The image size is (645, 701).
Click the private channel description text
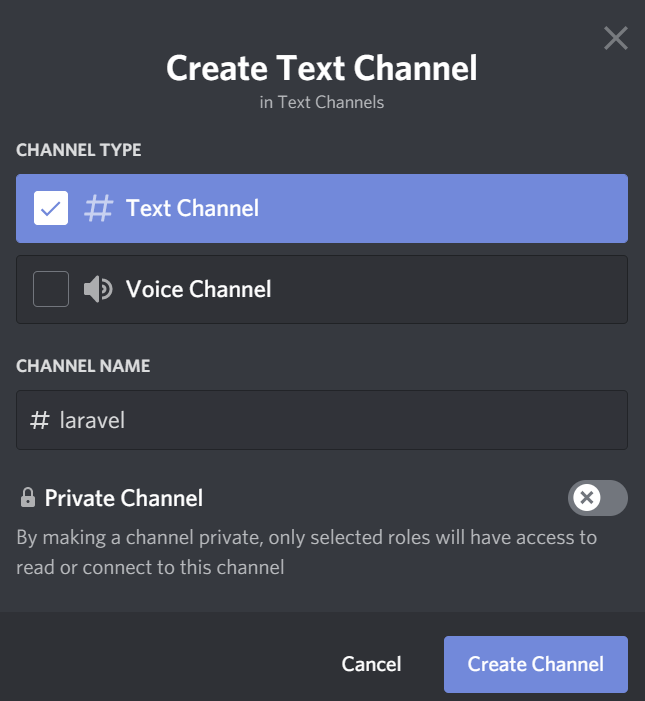click(306, 552)
